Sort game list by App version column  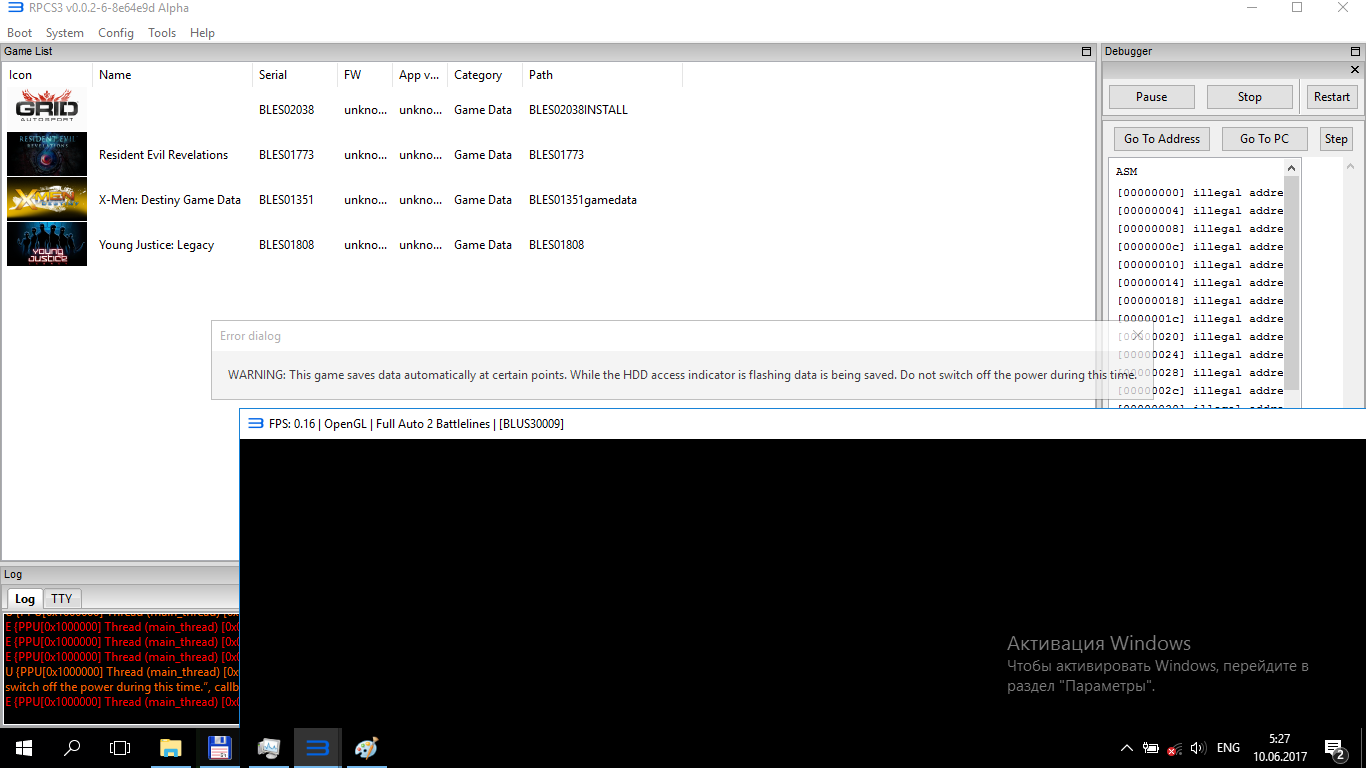click(x=420, y=75)
